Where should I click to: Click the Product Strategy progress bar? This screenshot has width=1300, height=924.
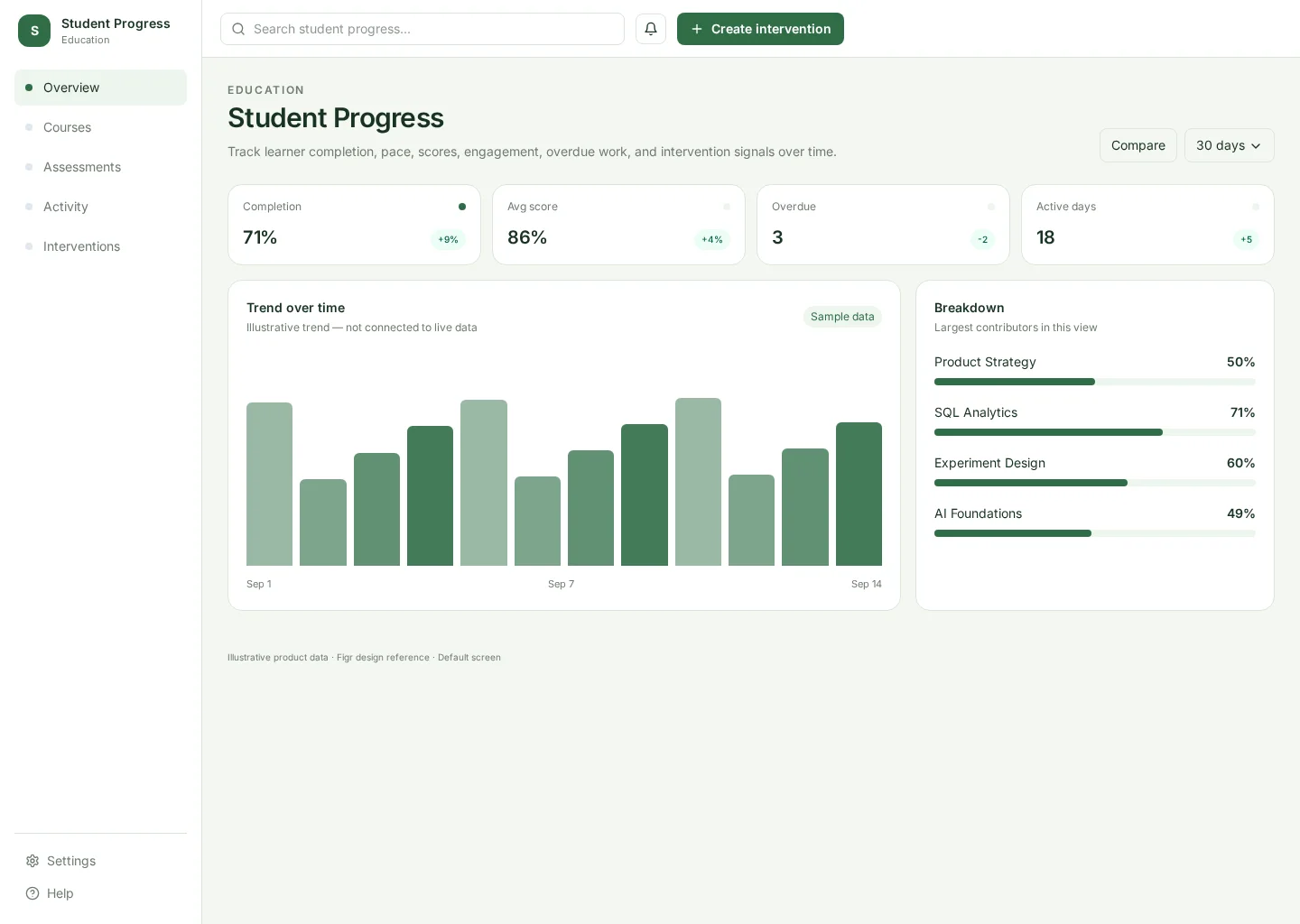(1095, 382)
